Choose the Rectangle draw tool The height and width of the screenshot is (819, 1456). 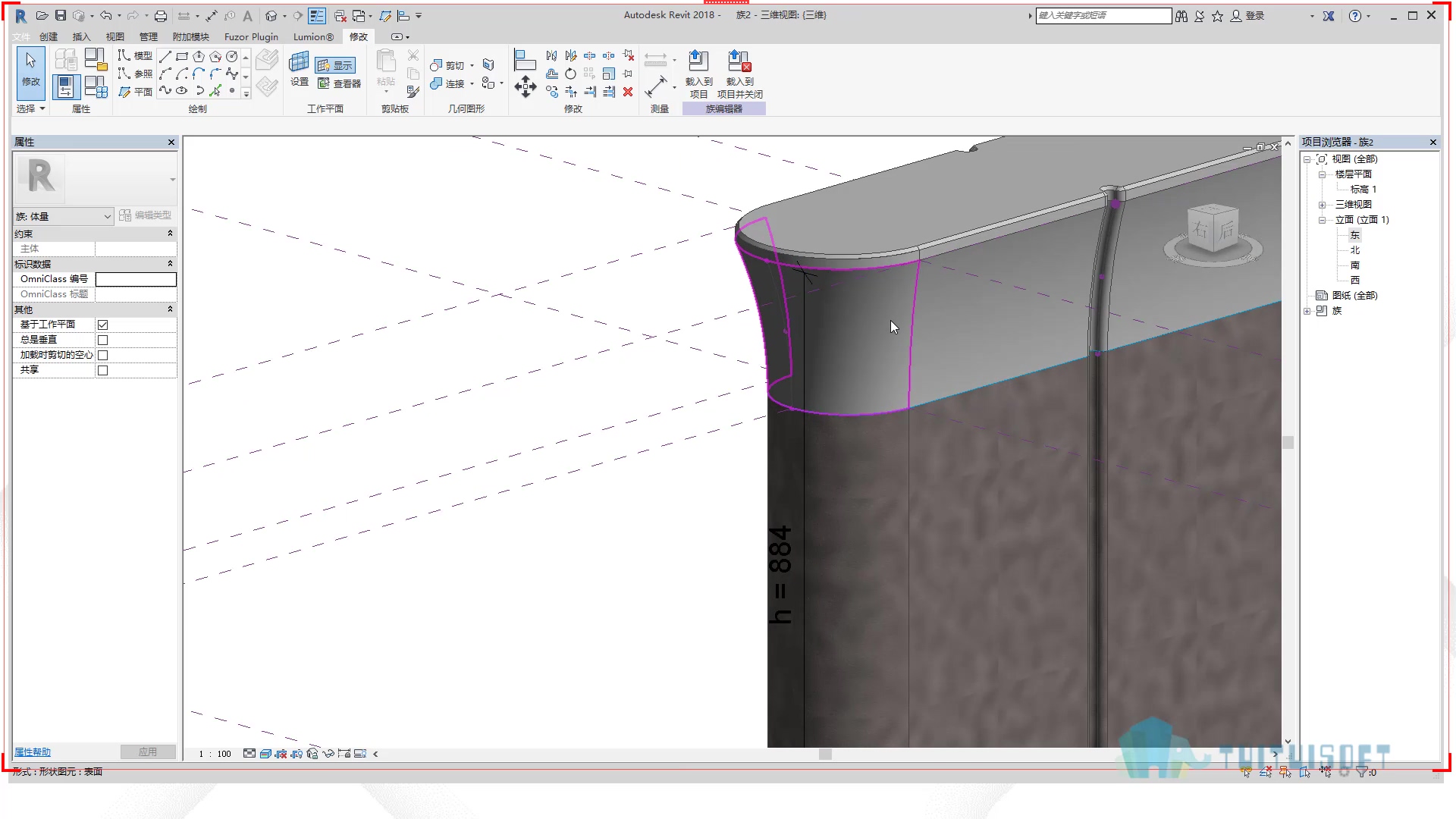pyautogui.click(x=182, y=56)
